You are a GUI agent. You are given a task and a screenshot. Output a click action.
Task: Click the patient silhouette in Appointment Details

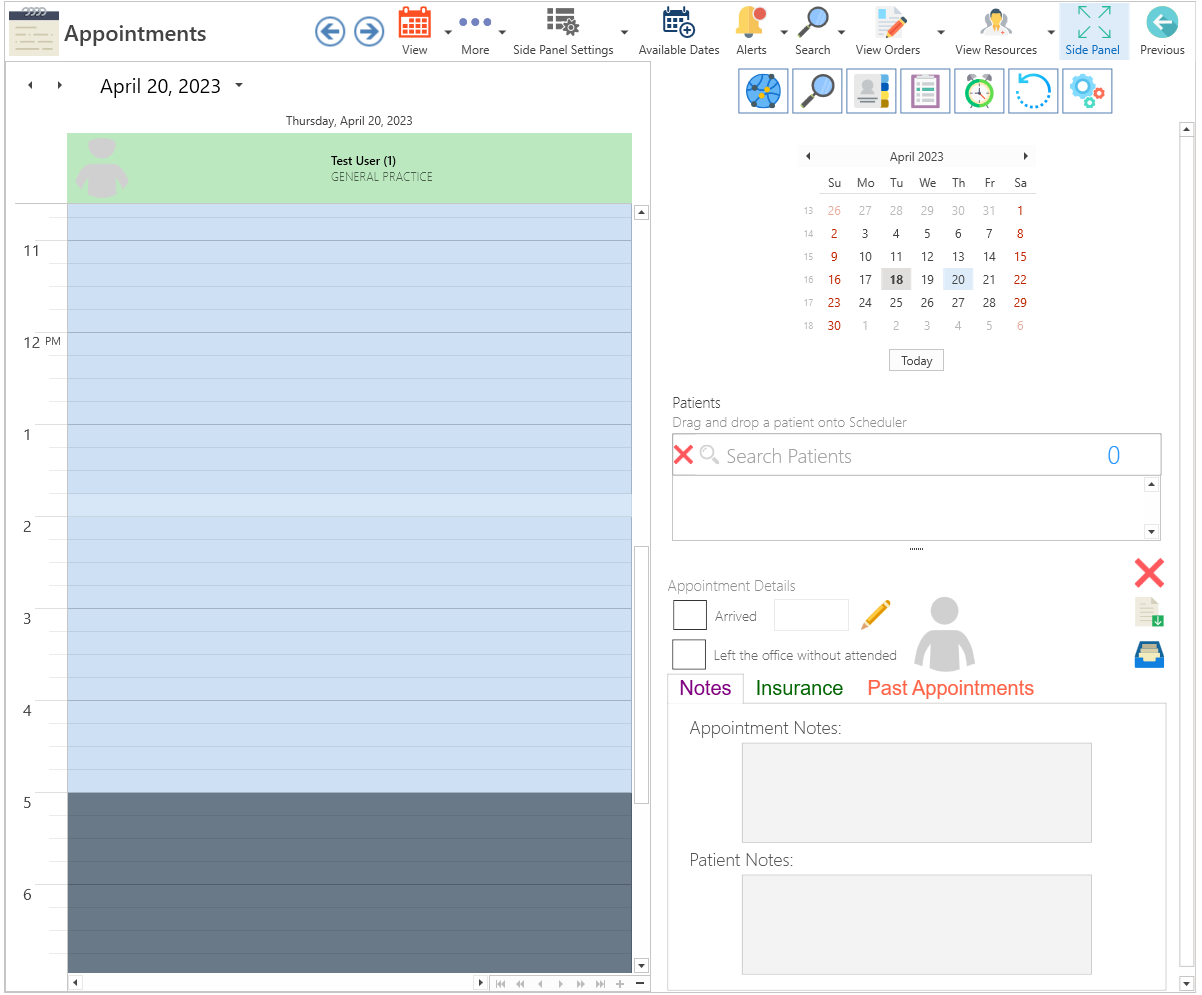point(944,634)
